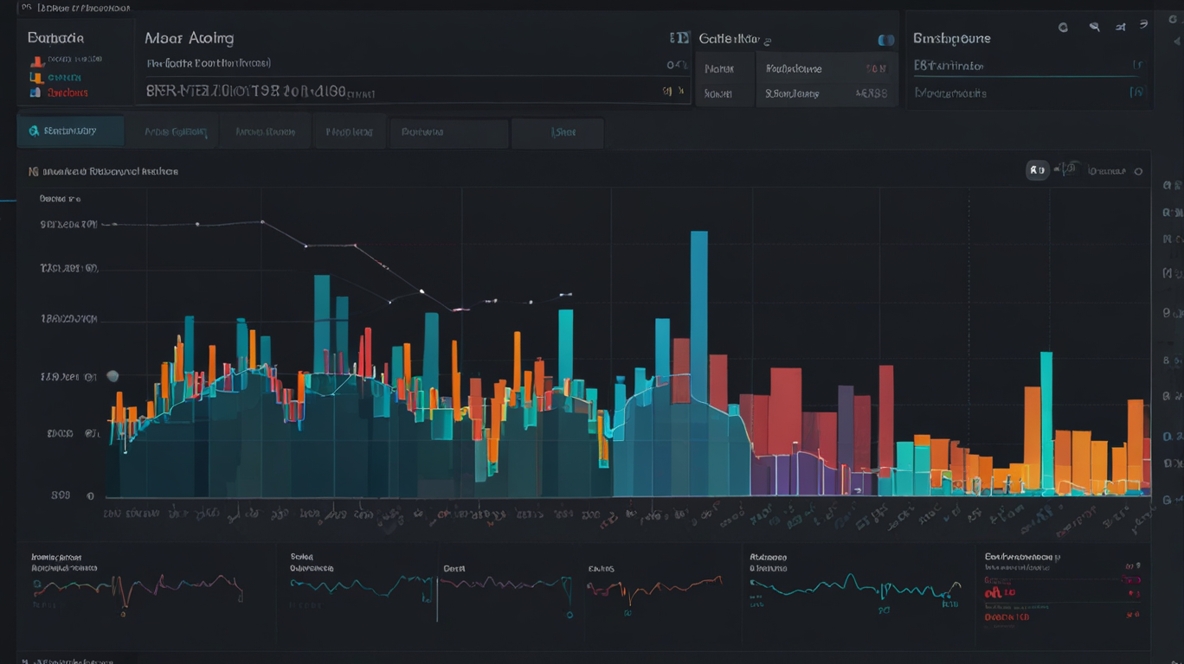Click the teal bracket icon on the lower top-right row
Screen dimensions: 1184x664
click(x=1136, y=92)
